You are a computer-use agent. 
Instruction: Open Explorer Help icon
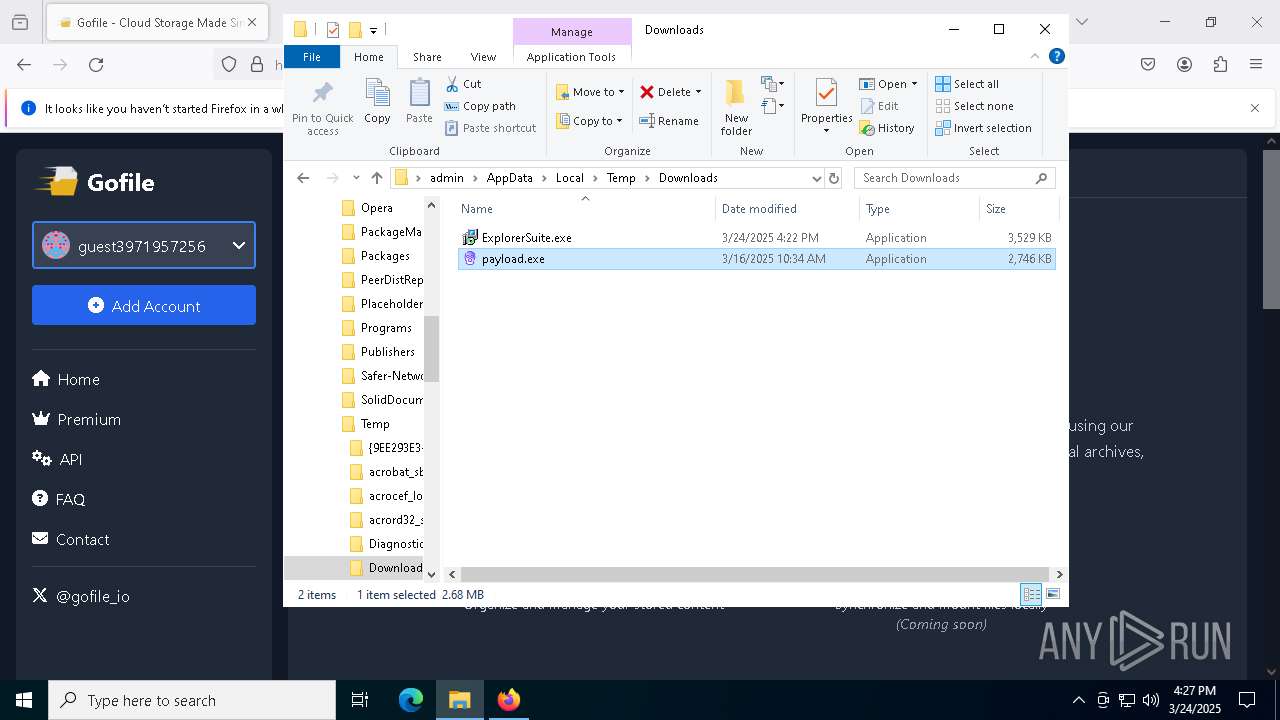click(x=1056, y=57)
